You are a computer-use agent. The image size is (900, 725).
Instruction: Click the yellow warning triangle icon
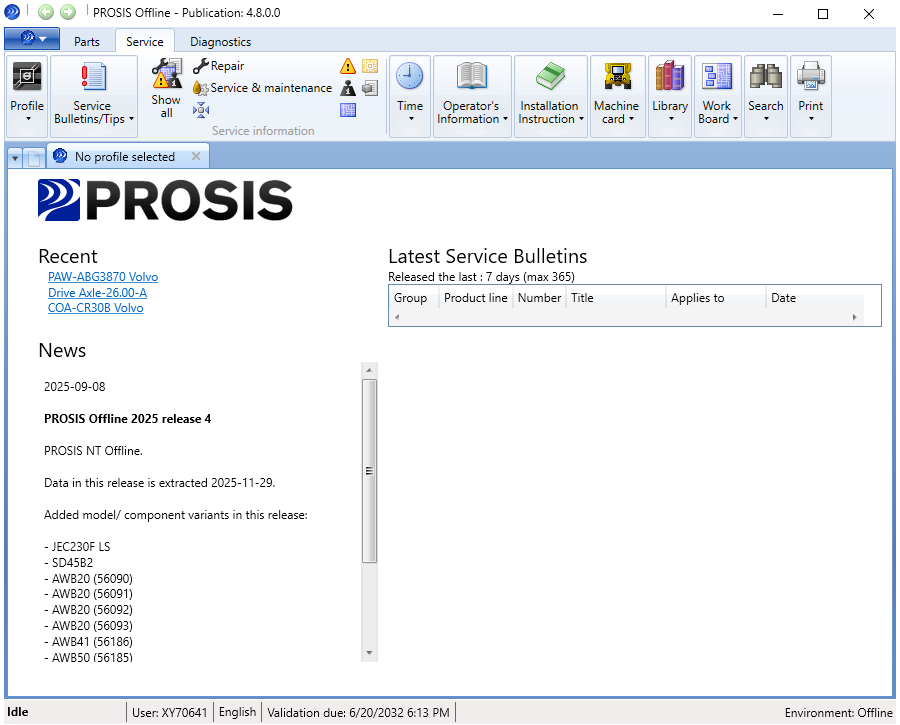click(x=348, y=64)
